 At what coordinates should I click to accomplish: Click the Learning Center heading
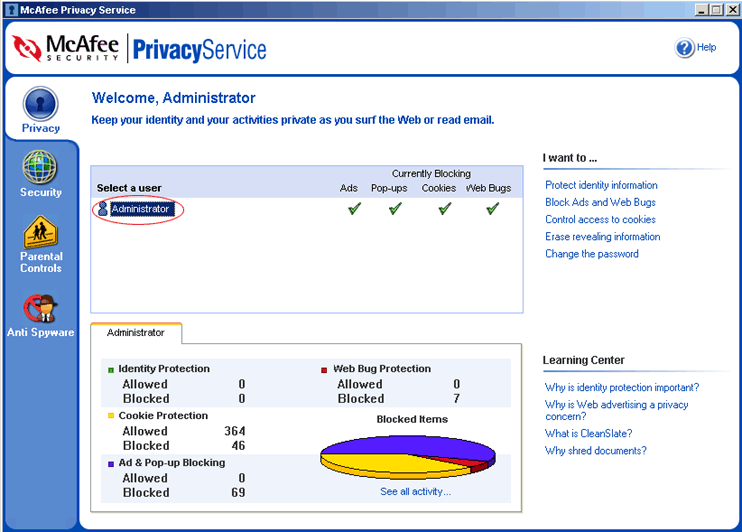[583, 360]
